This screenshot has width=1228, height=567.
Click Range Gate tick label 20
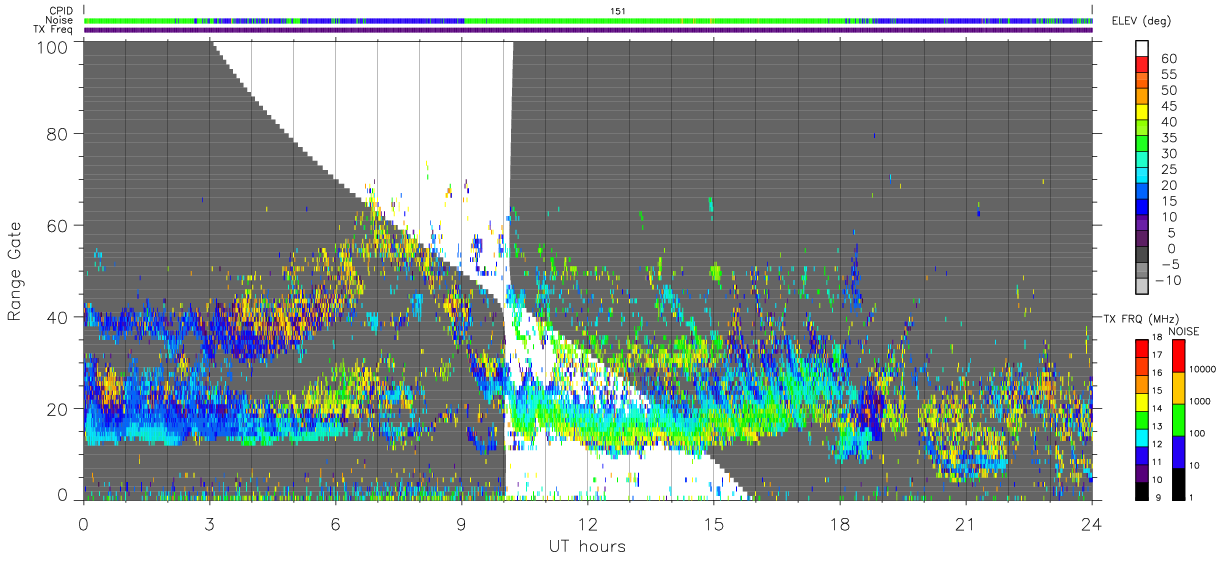point(57,409)
